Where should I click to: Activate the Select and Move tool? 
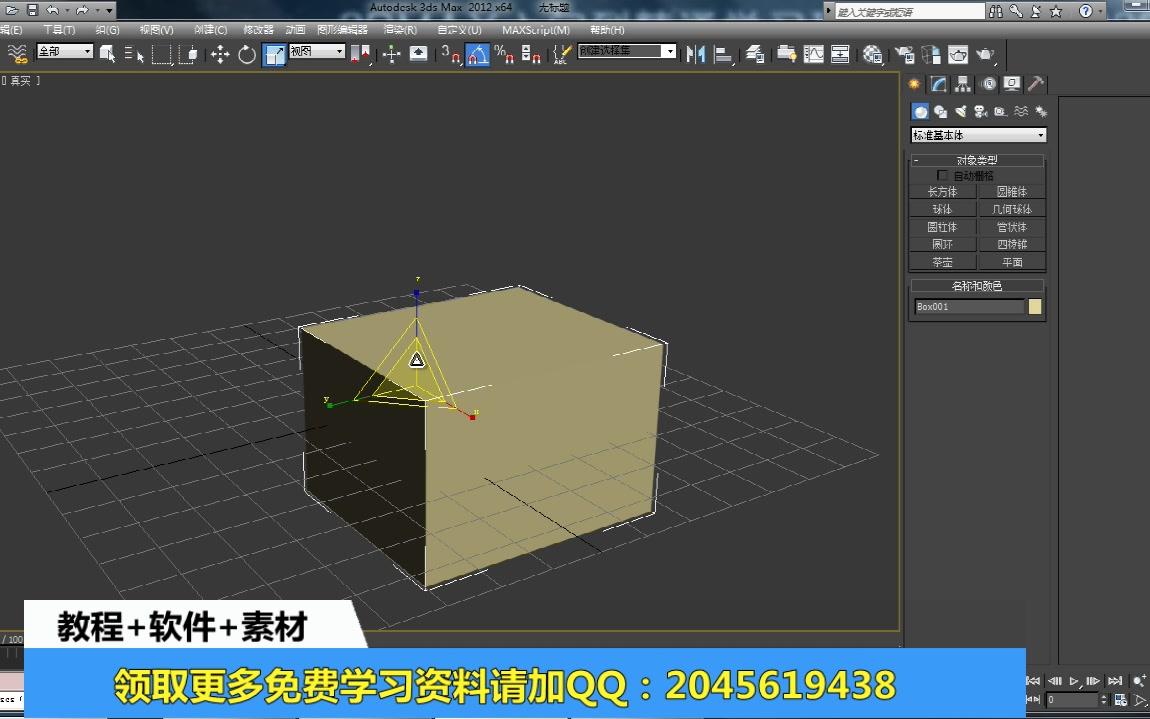[x=218, y=54]
